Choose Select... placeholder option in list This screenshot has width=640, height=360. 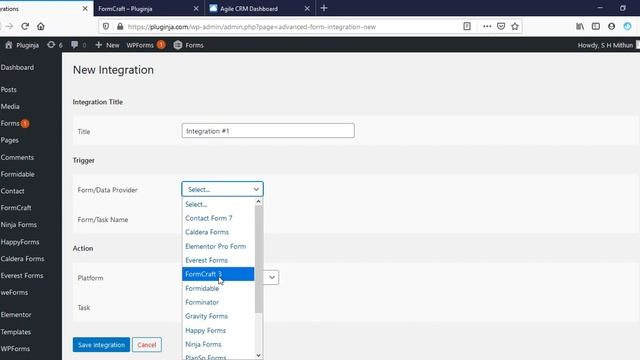coord(218,204)
